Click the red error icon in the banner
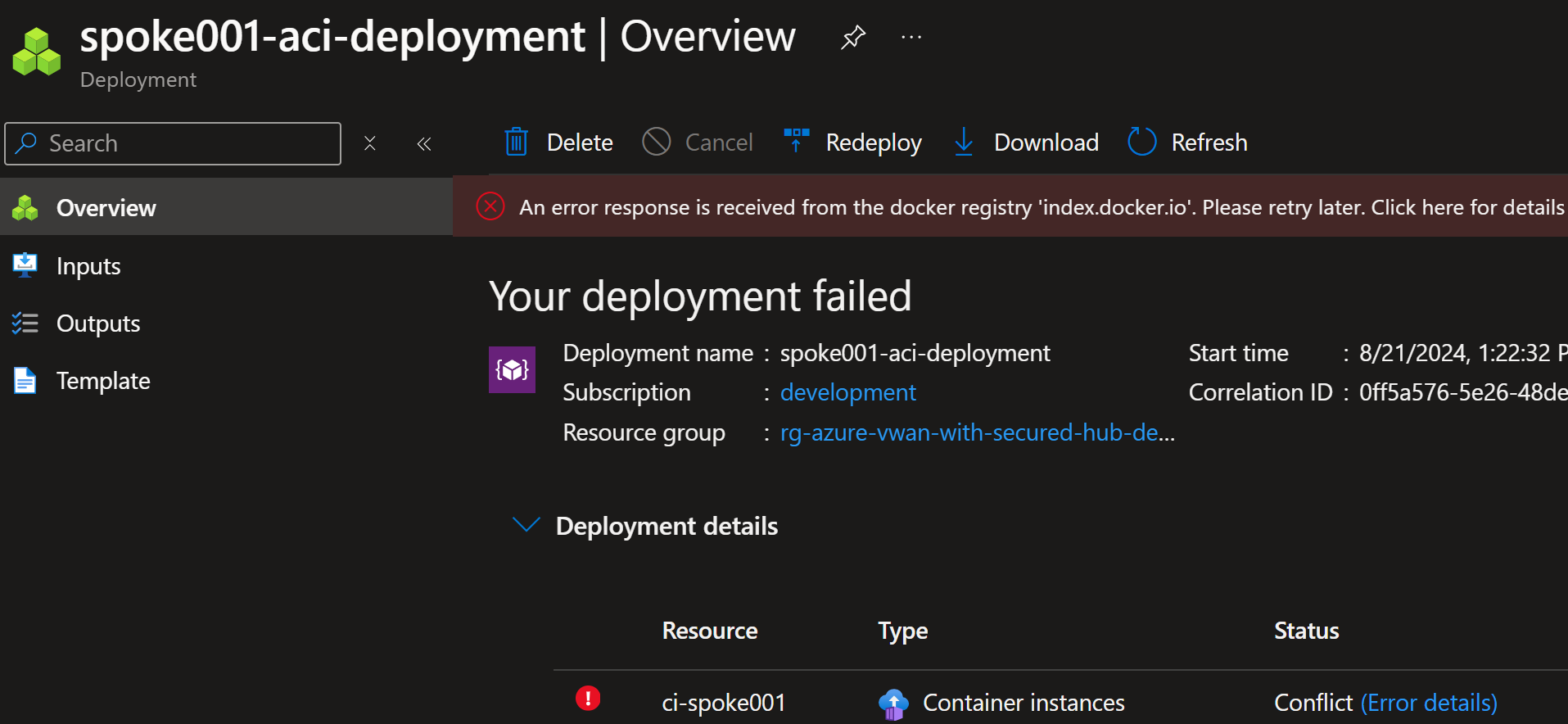Viewport: 1568px width, 724px height. [x=490, y=206]
